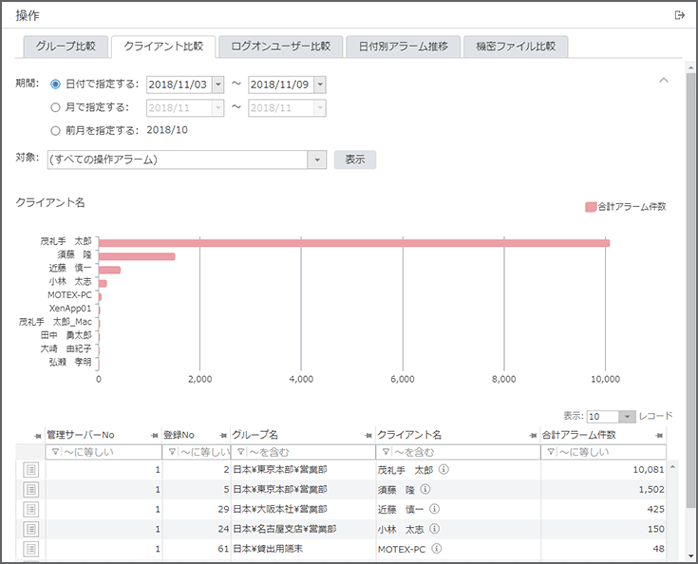Click table scrollbar up arrow
This screenshot has width=698, height=564.
point(673,467)
